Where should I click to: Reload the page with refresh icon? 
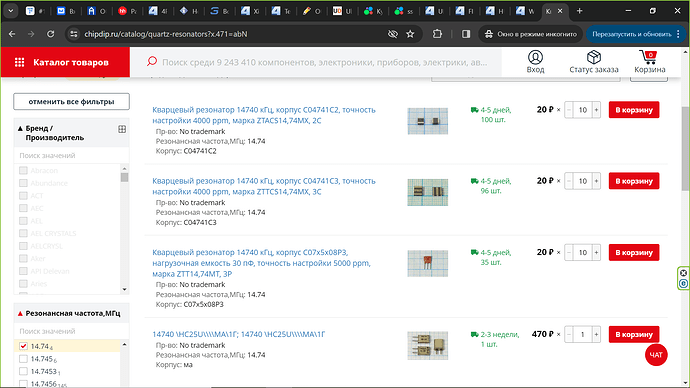[51, 34]
